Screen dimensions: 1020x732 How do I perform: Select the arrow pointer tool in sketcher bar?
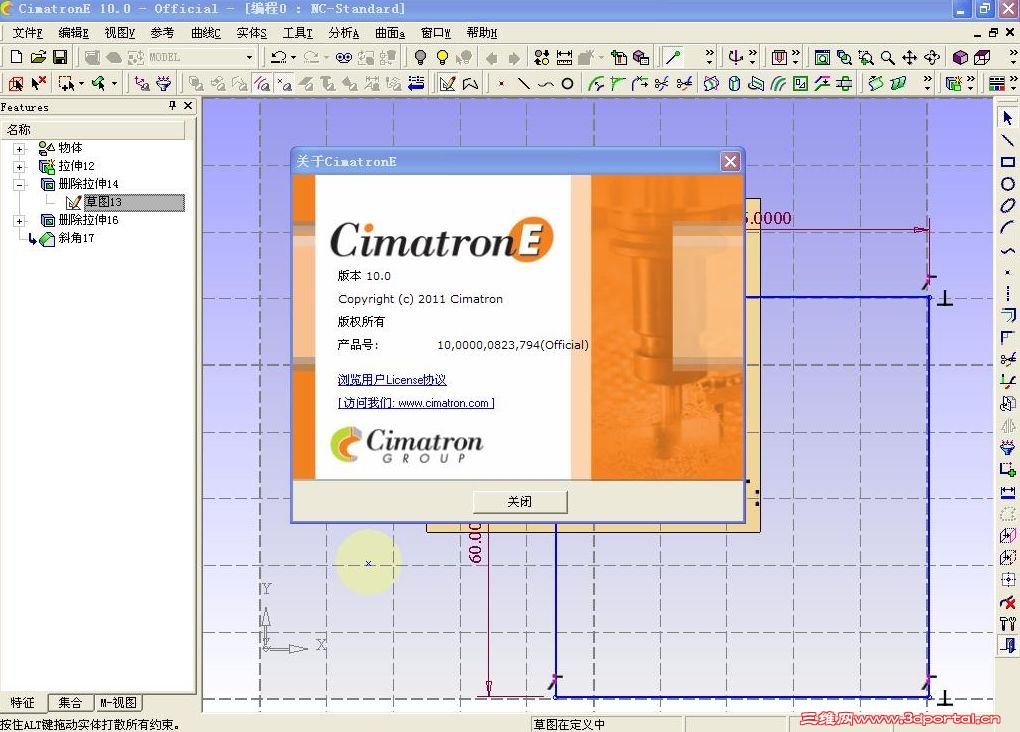[1007, 118]
